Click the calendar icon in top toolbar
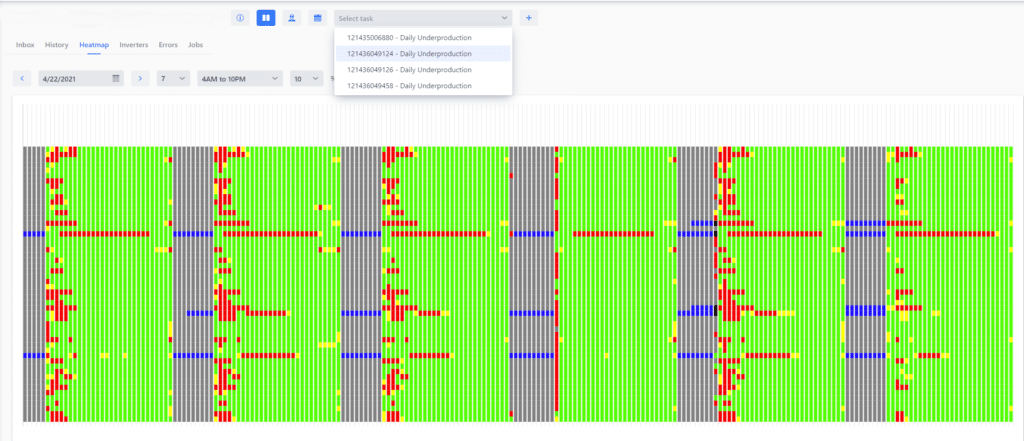Screen dimensions: 1024x441 click(x=317, y=18)
